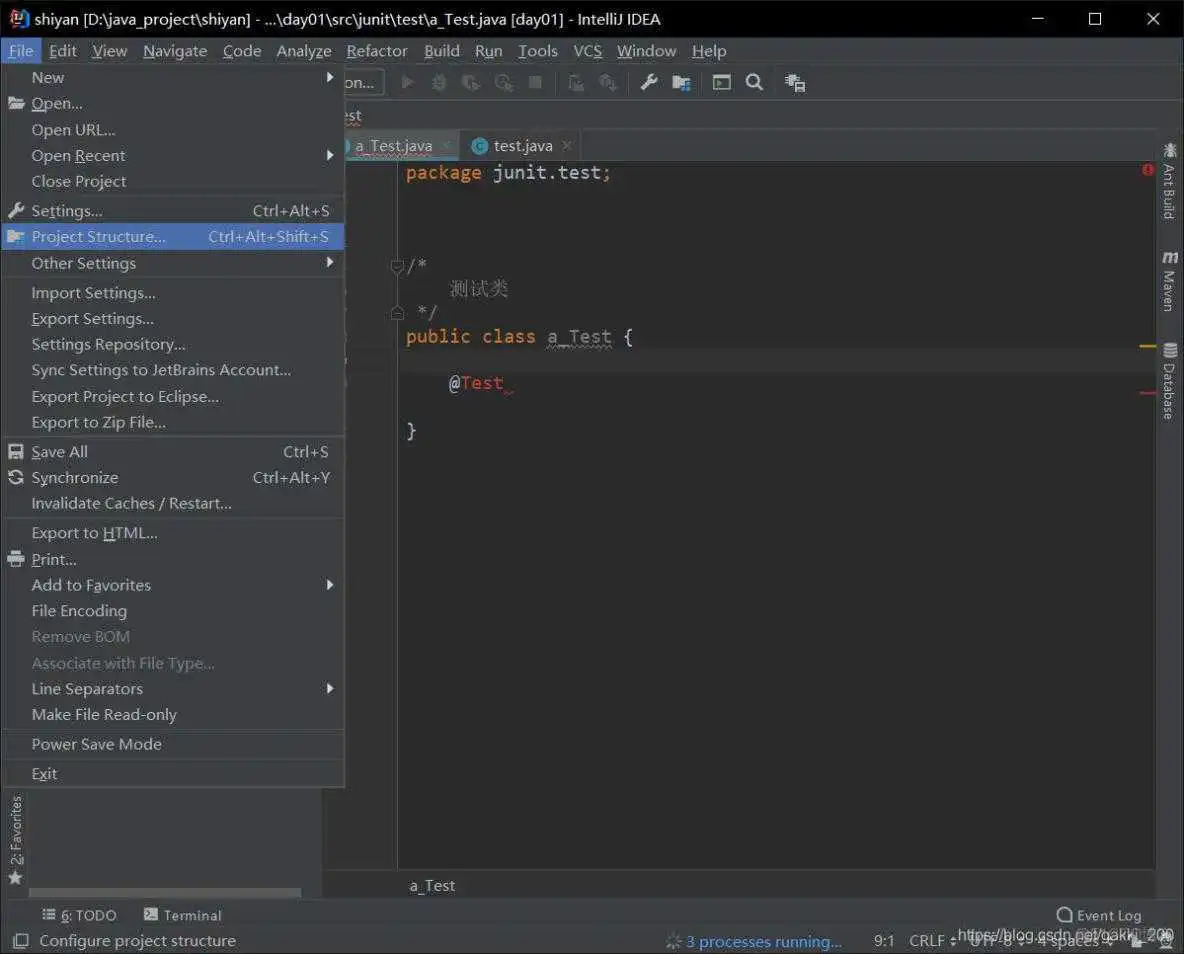The image size is (1184, 954).
Task: Click Save All in the File menu
Action: tap(59, 451)
